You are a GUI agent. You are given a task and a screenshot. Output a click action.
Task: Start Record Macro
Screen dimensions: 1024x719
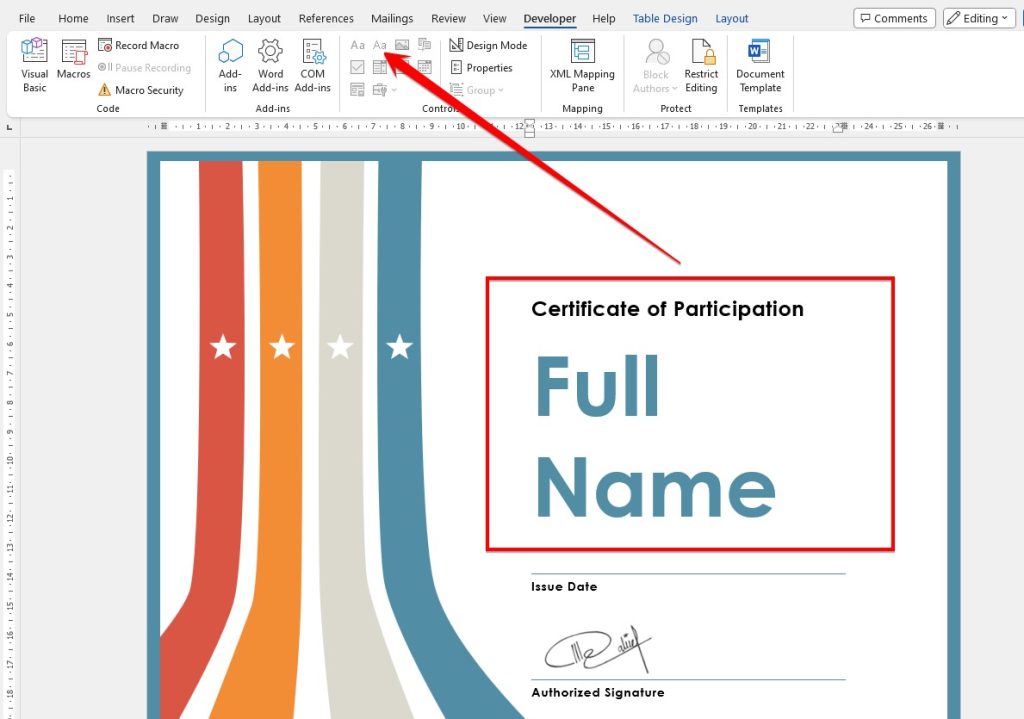coord(138,45)
